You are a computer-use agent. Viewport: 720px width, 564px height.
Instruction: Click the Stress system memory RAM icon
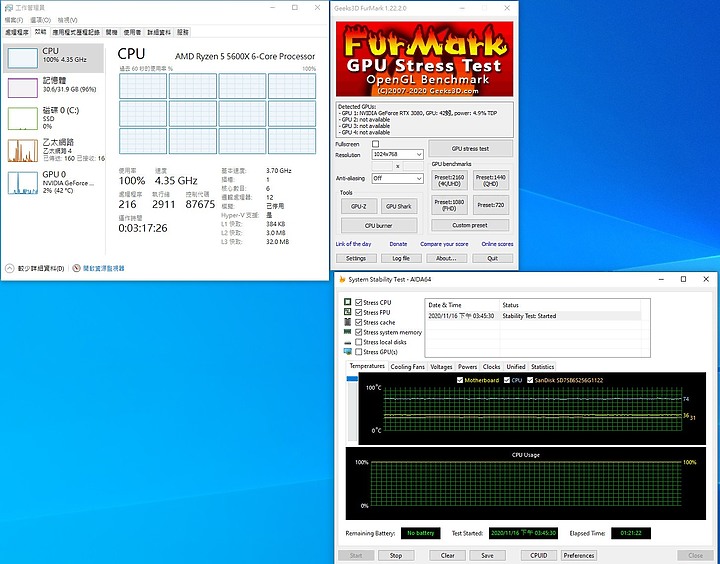348,332
